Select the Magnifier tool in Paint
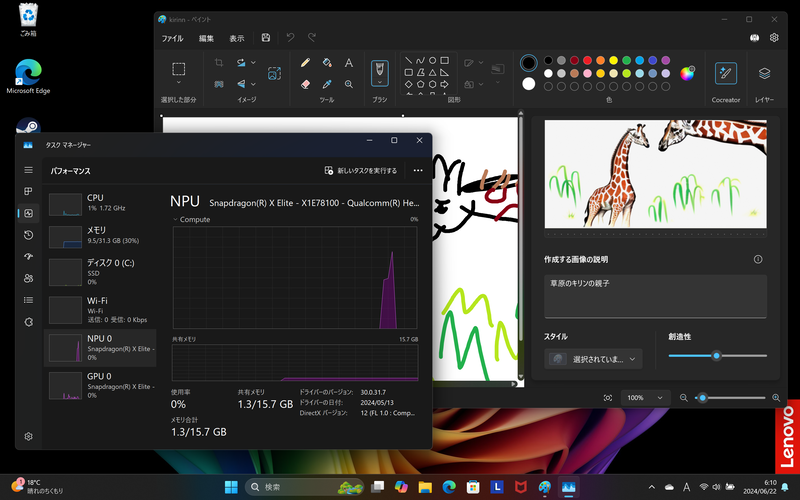Viewport: 800px width, 500px height. click(x=349, y=84)
